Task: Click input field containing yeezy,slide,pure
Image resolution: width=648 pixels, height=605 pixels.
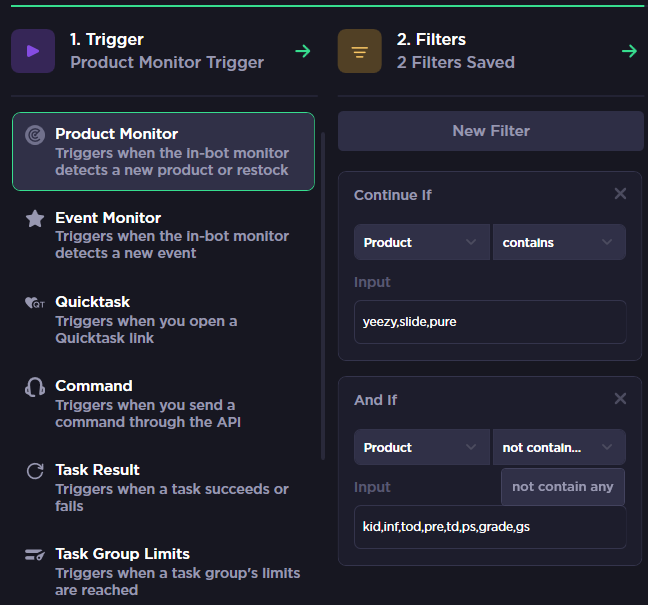Action: coord(490,322)
